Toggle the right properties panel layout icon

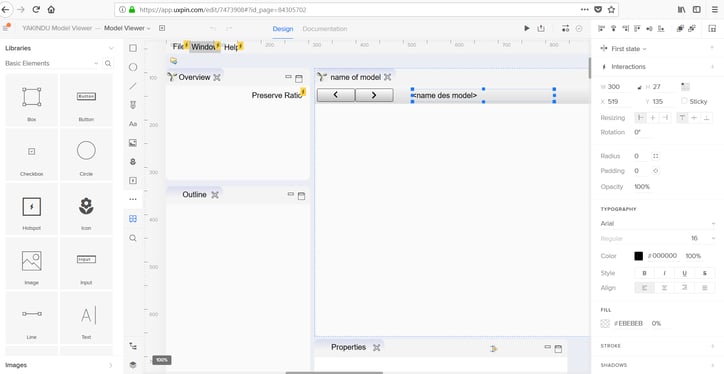click(x=712, y=29)
